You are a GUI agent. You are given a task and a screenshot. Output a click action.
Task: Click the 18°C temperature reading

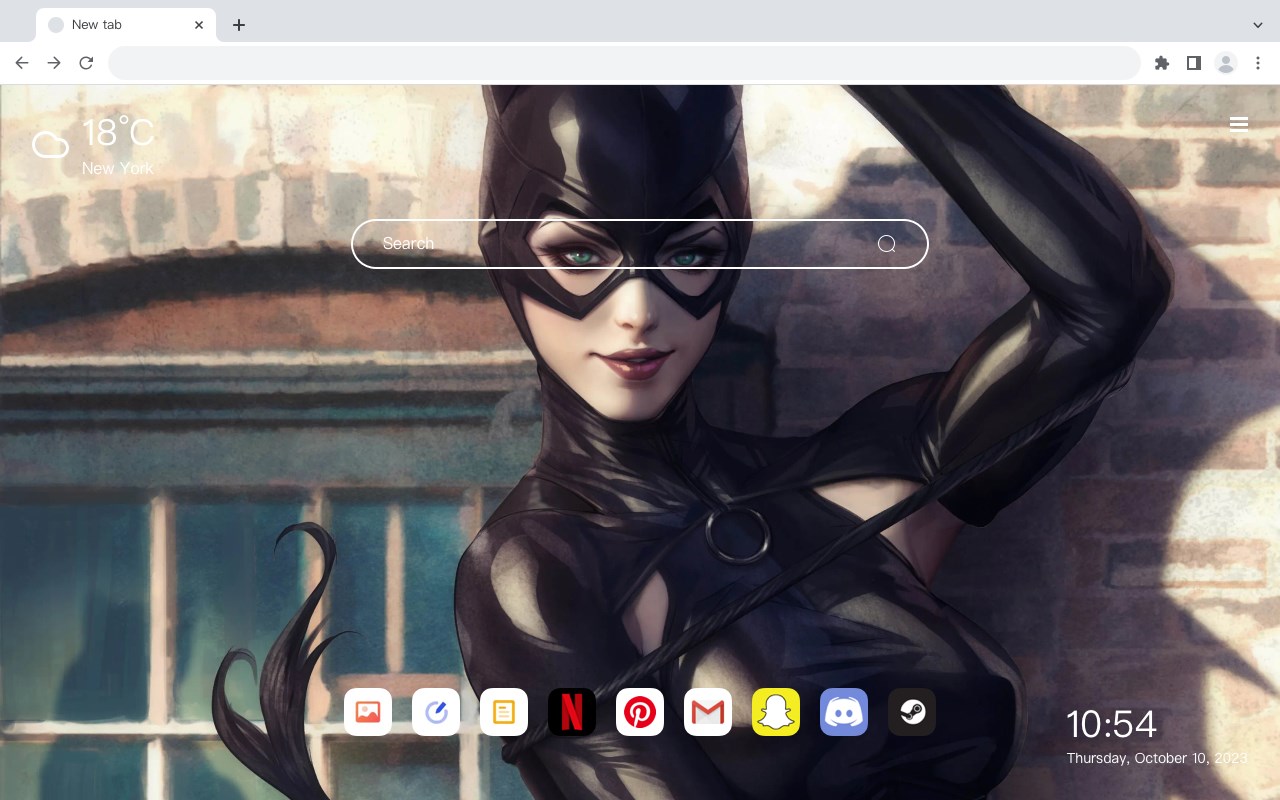[x=118, y=133]
